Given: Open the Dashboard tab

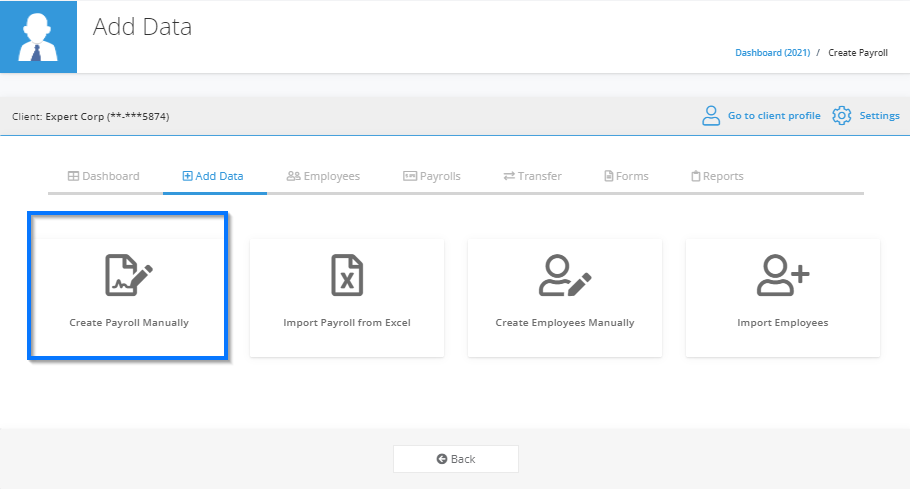Looking at the screenshot, I should [104, 176].
